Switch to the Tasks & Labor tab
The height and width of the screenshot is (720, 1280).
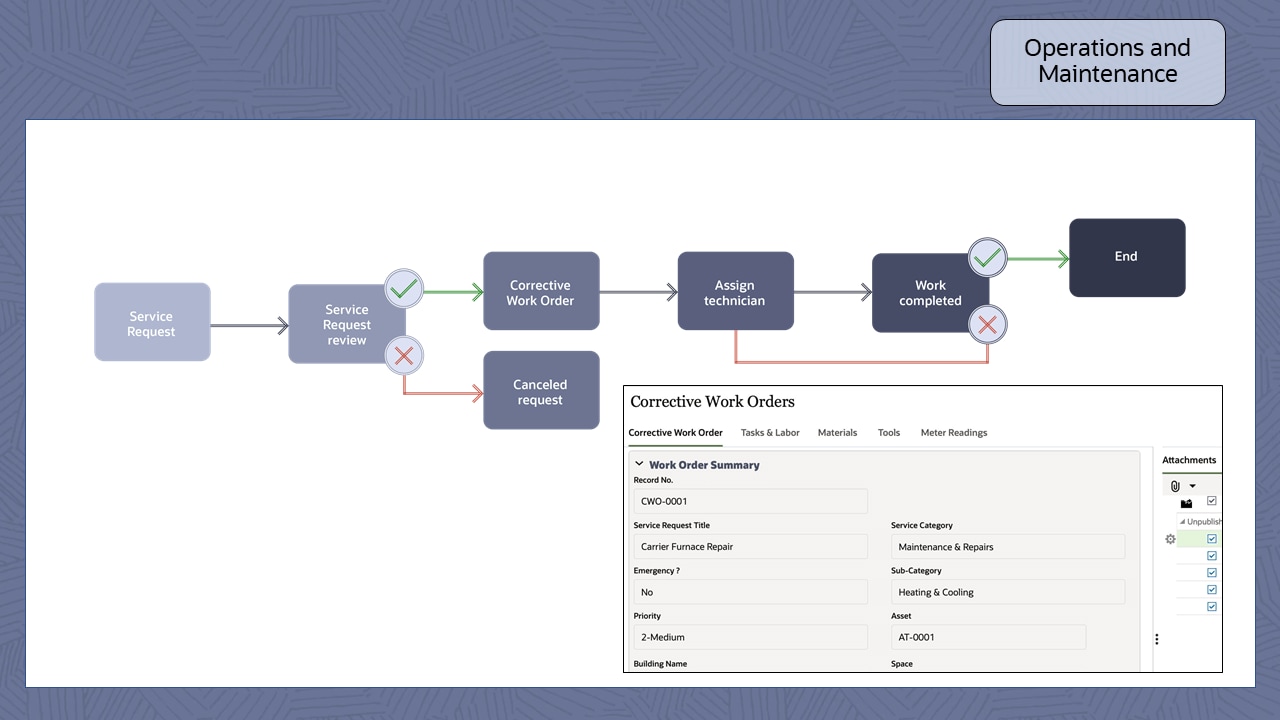(x=770, y=432)
